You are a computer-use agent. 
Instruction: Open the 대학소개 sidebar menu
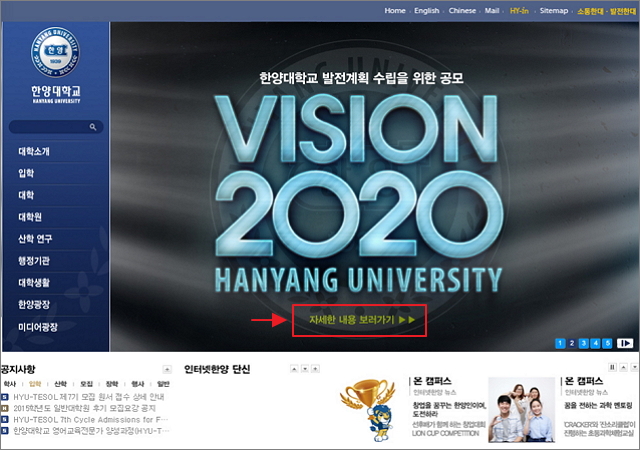click(x=34, y=152)
